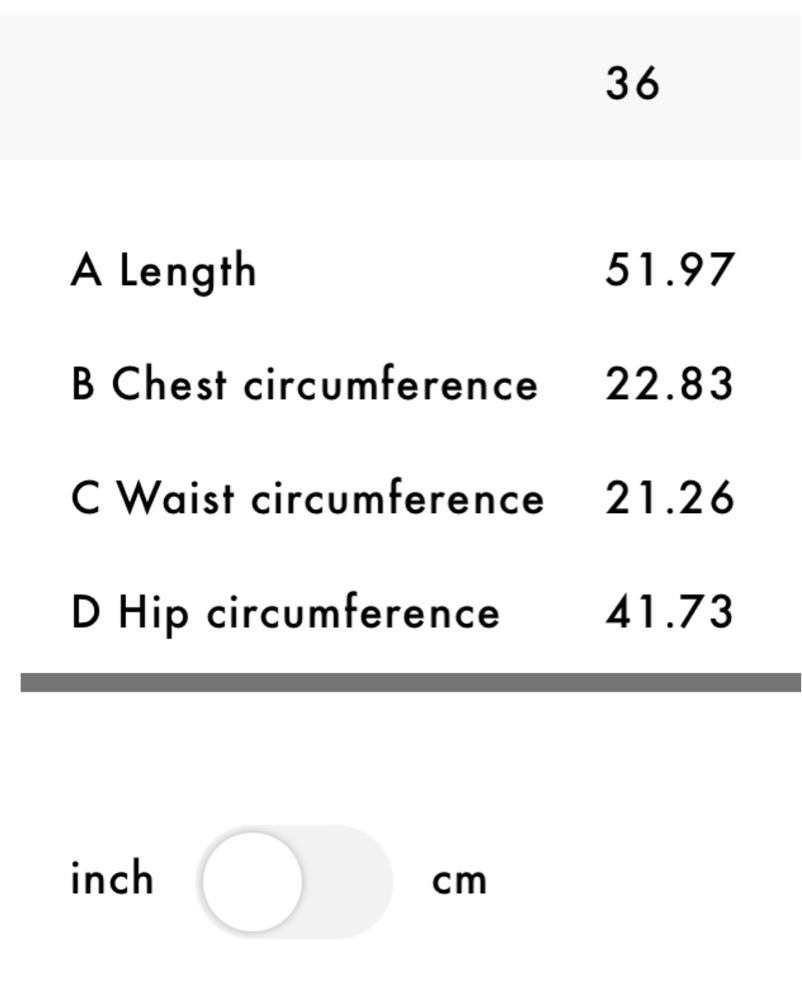Viewport: 802px width, 1000px height.
Task: Select the inch unit label
Action: point(112,878)
